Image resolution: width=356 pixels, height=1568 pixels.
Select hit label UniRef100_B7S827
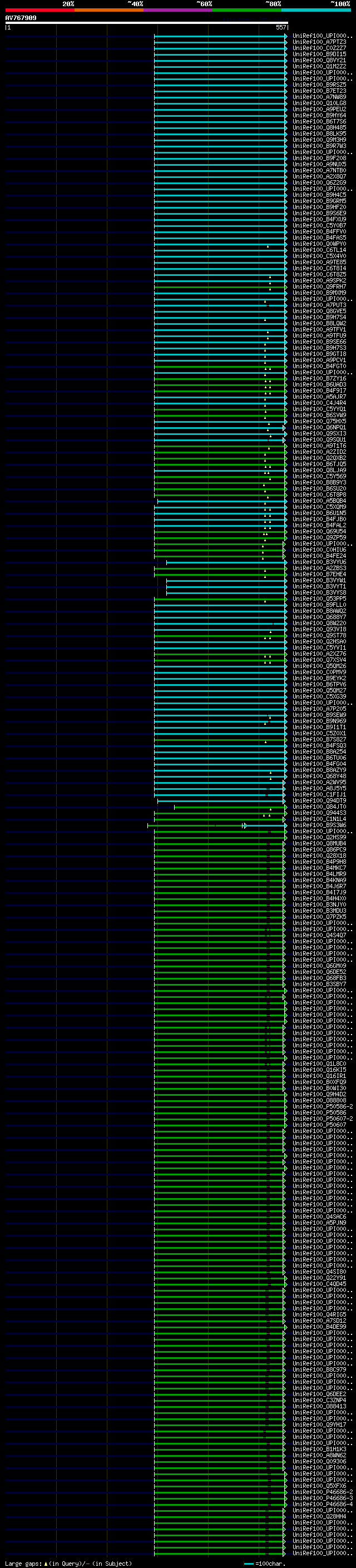pos(319,740)
